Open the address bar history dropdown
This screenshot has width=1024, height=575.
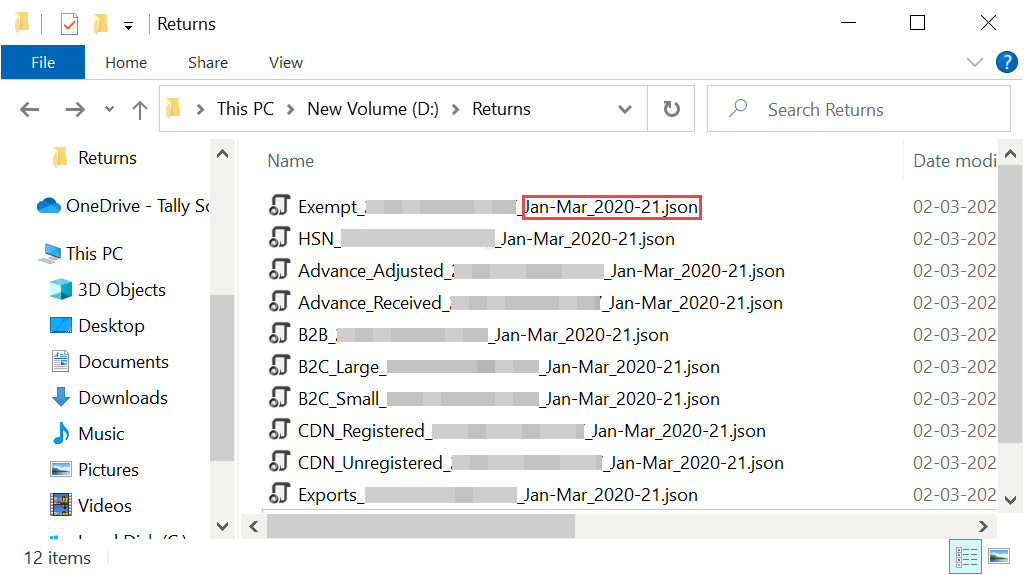pos(625,109)
